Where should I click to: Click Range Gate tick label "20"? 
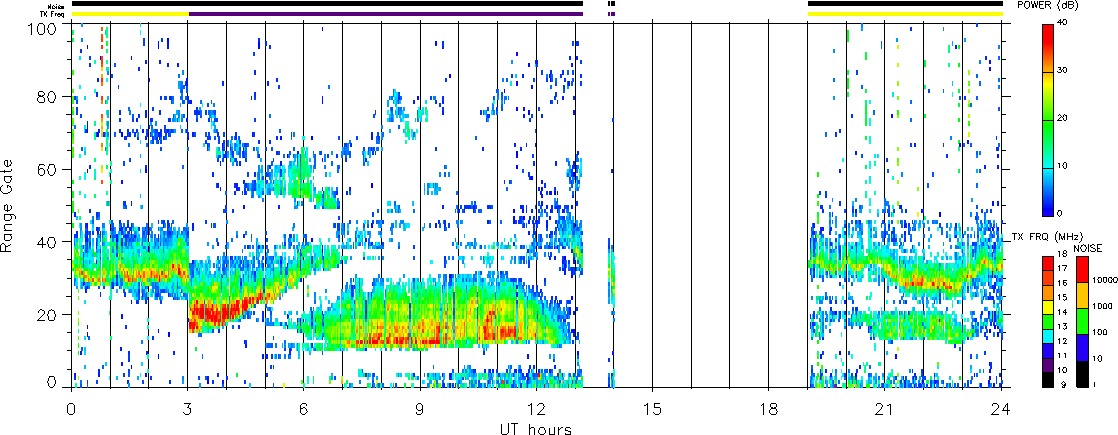click(x=46, y=314)
